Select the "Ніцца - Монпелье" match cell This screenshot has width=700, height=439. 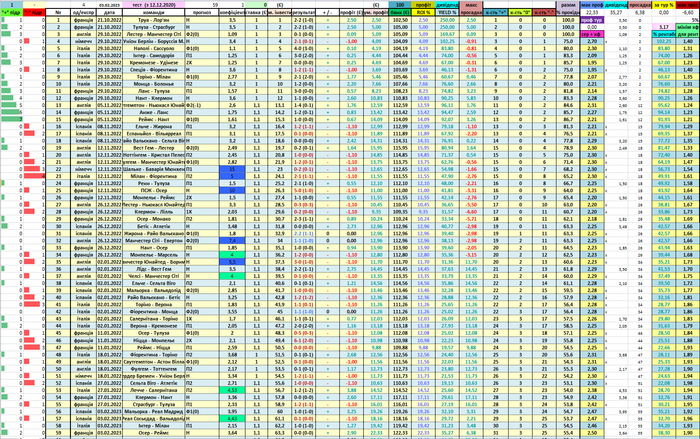[154, 340]
